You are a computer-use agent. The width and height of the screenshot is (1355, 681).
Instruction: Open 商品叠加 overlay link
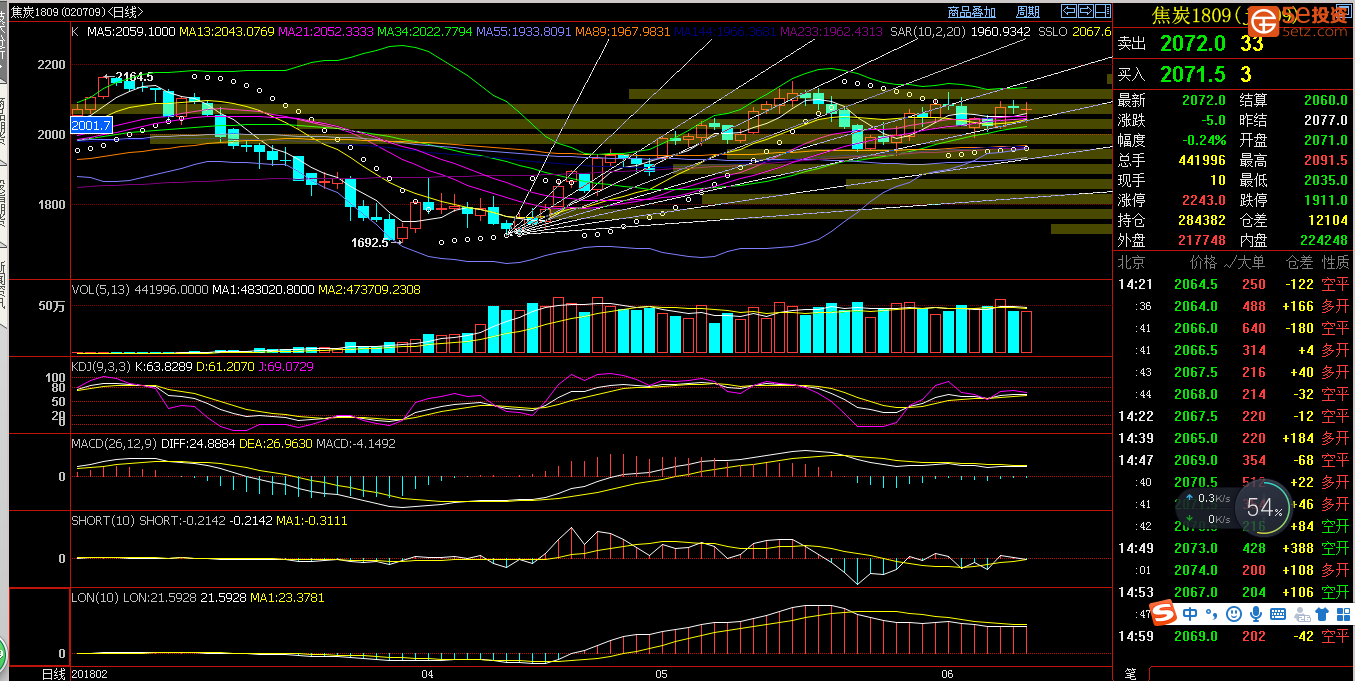click(x=972, y=12)
